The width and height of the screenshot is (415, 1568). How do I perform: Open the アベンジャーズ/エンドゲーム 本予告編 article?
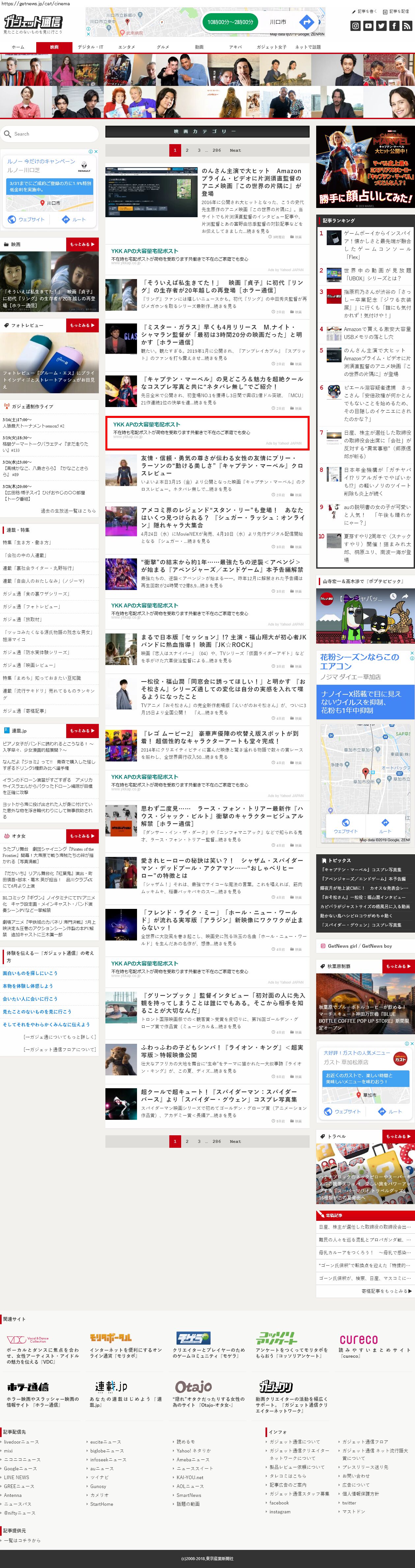pyautogui.click(x=222, y=566)
